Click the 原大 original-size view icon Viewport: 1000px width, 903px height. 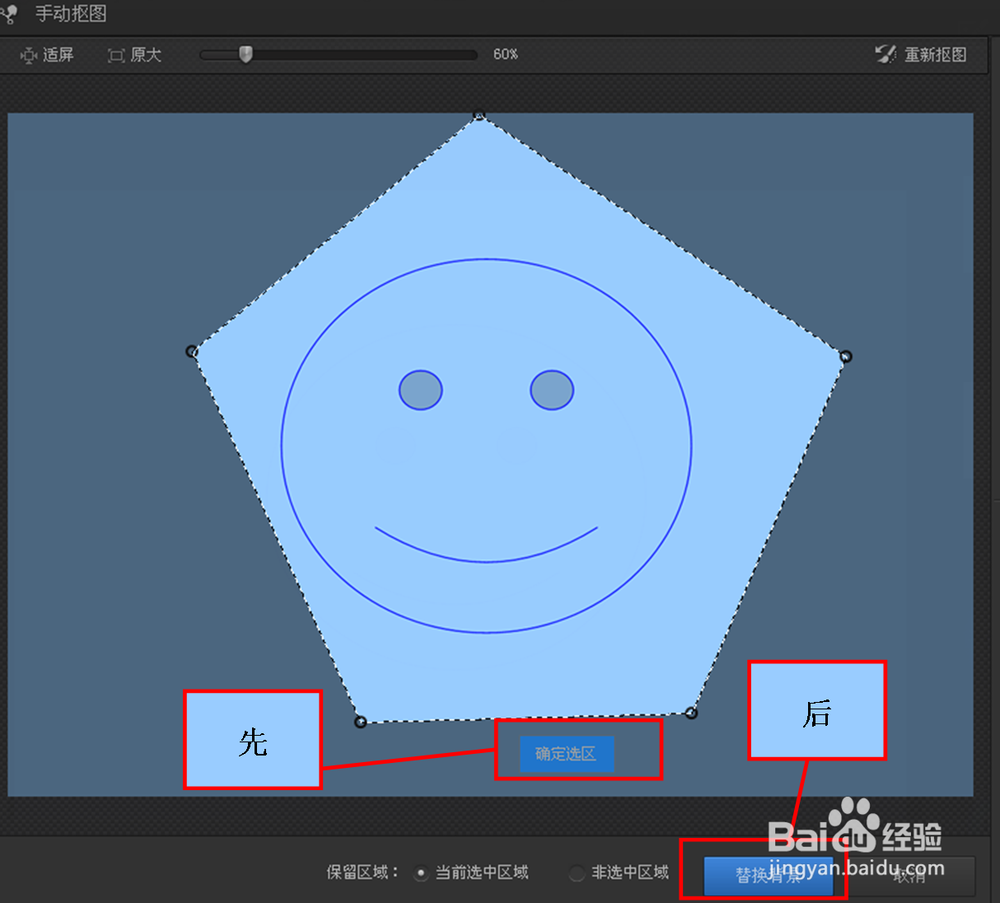tap(113, 55)
